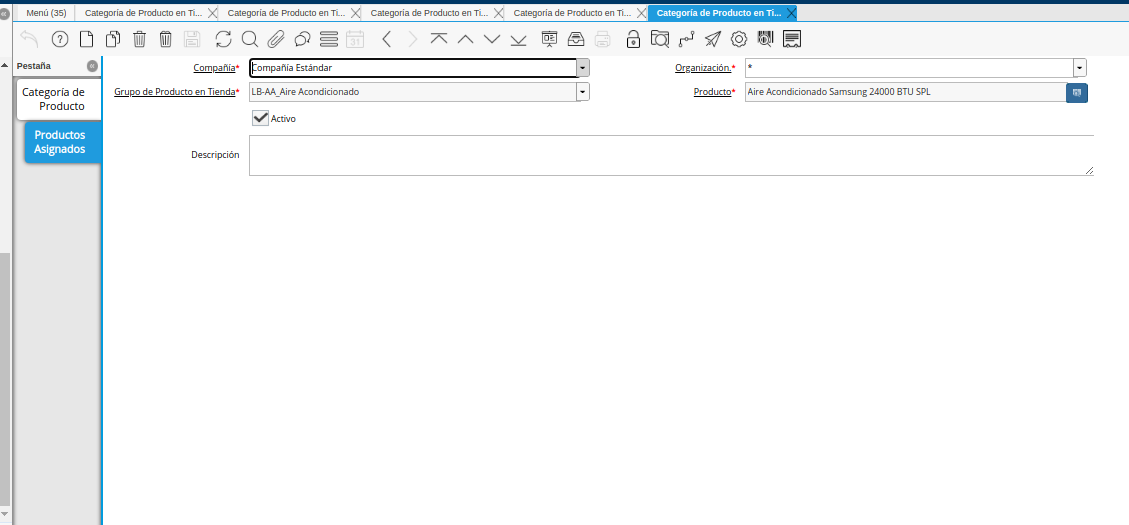1129x525 pixels.
Task: Open the Organización dropdown arrow
Action: (x=1080, y=68)
